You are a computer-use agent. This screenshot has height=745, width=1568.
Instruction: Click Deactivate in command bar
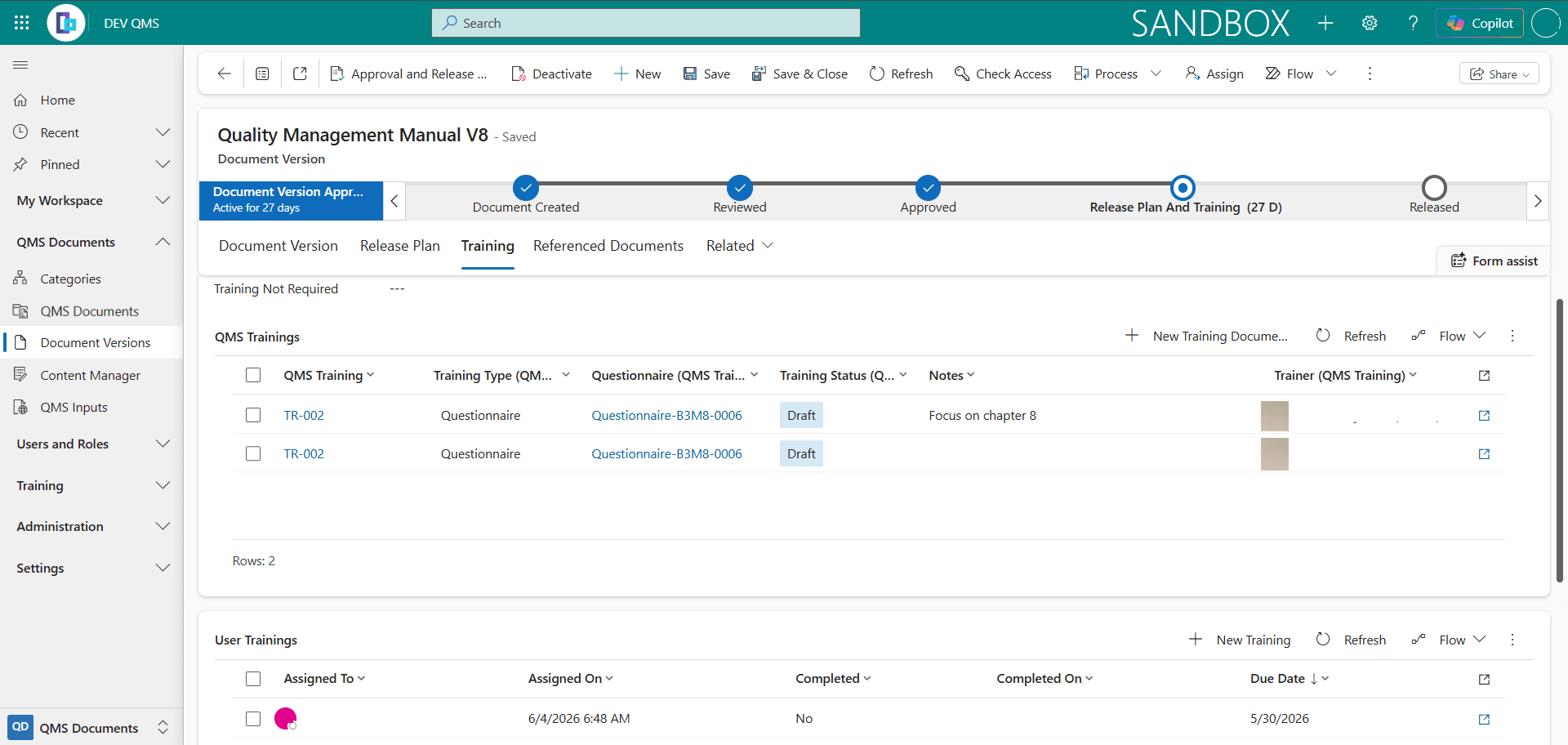pyautogui.click(x=551, y=74)
